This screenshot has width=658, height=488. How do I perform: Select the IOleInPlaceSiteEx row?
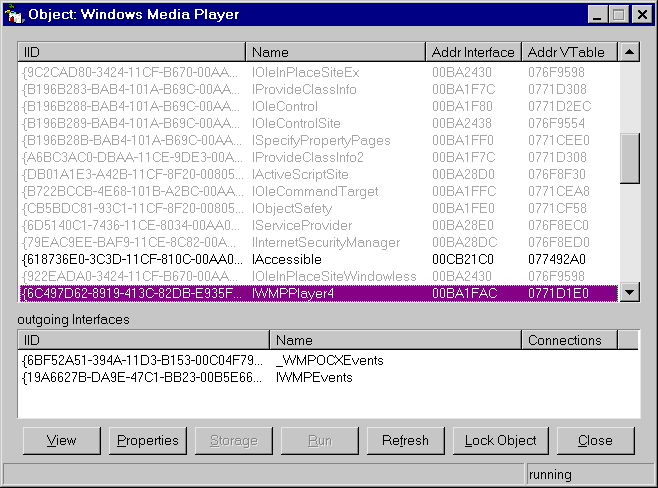pyautogui.click(x=319, y=72)
